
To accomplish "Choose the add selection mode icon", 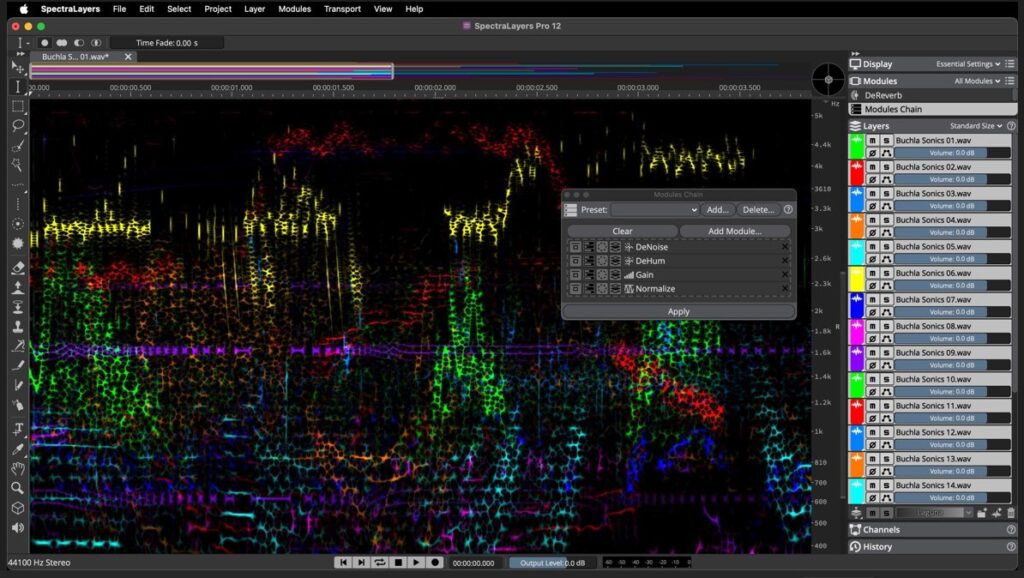I will (61, 42).
